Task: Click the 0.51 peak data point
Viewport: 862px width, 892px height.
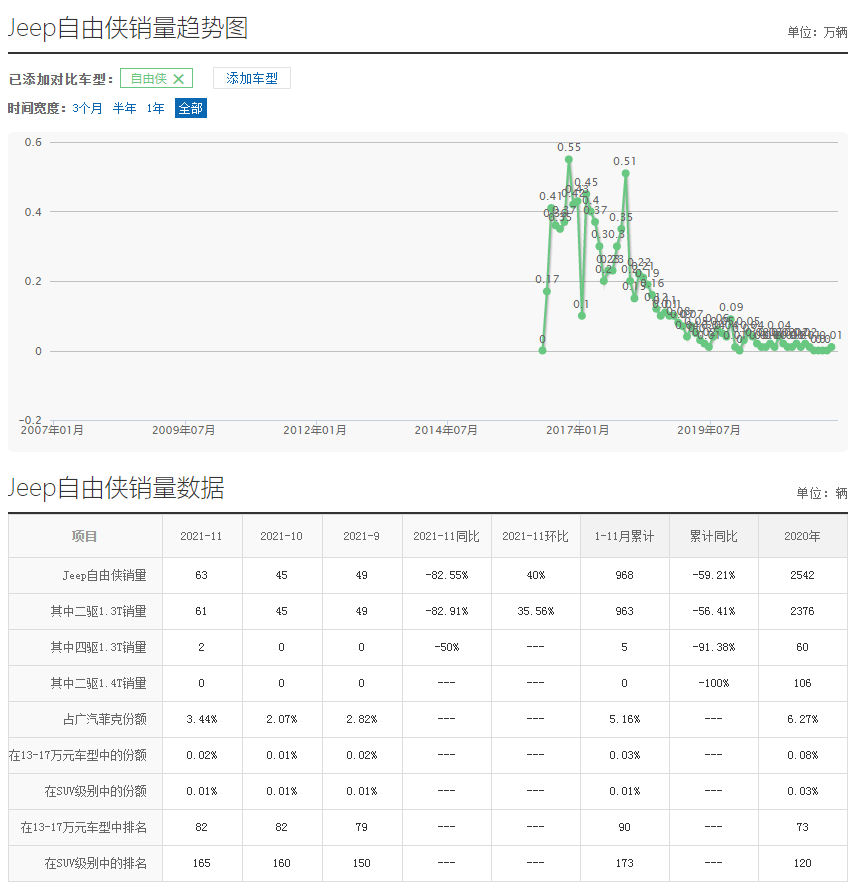Action: (x=625, y=174)
